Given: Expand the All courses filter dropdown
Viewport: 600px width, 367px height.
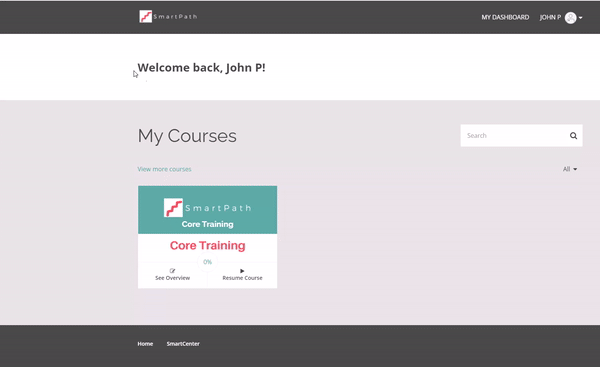Looking at the screenshot, I should (570, 169).
